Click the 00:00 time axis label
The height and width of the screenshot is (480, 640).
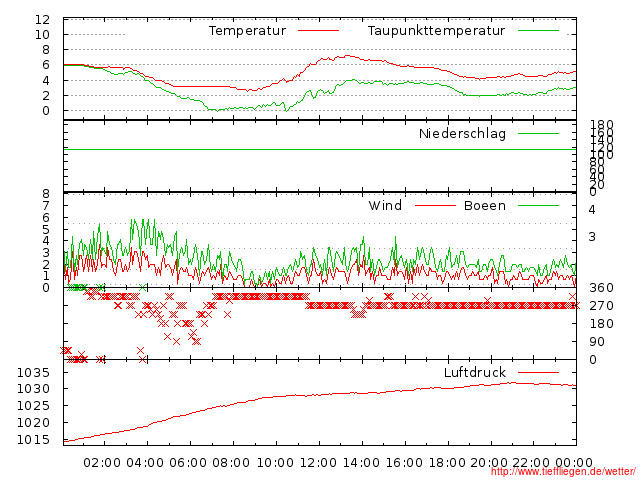574,463
